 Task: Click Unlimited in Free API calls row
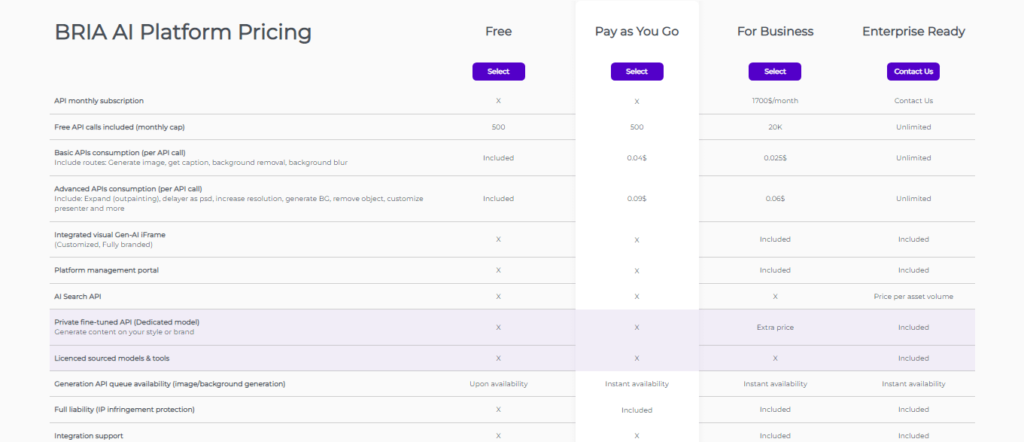coord(914,127)
